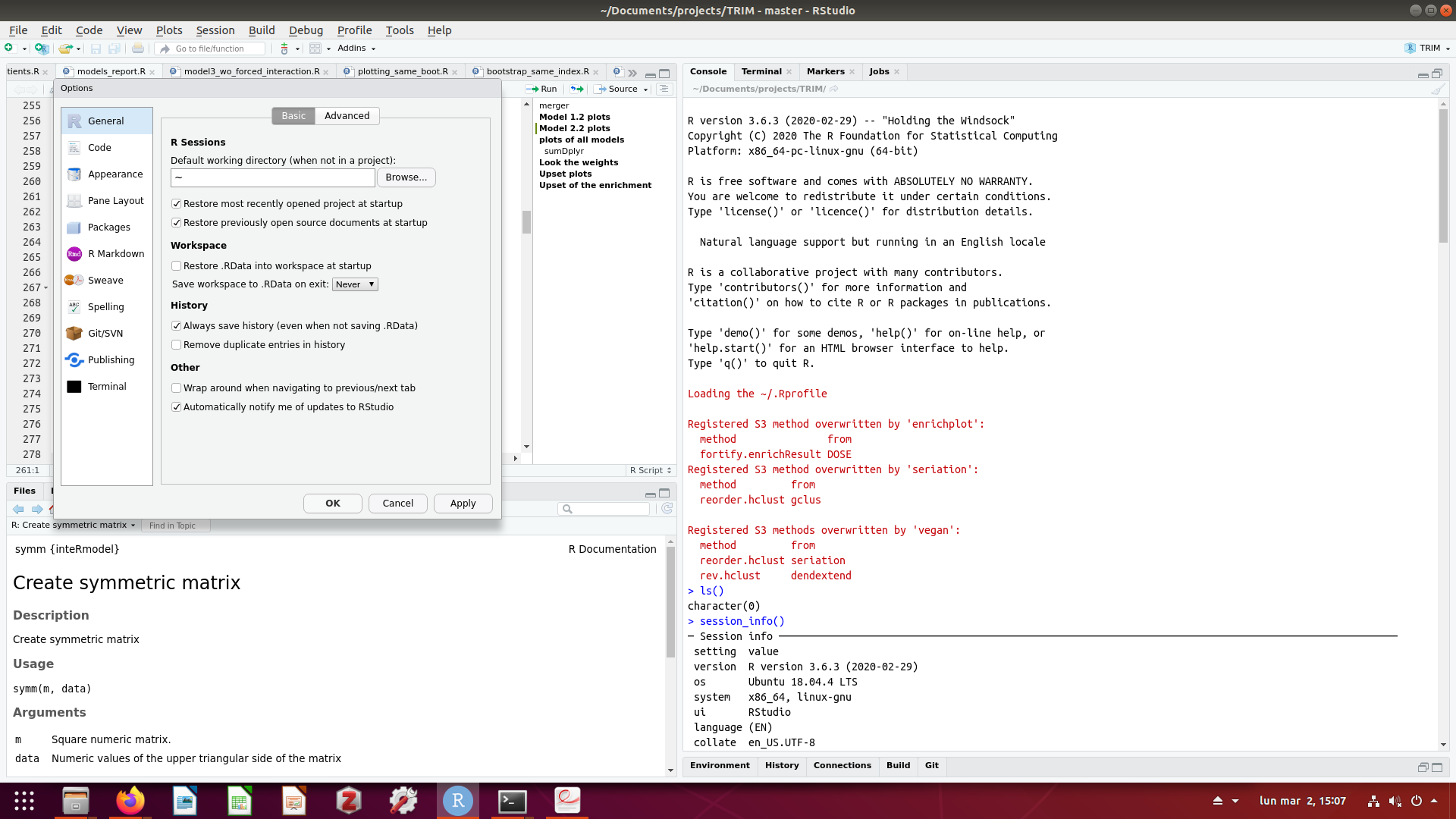Create a new project using the toolbar icon
The height and width of the screenshot is (819, 1456).
point(42,48)
